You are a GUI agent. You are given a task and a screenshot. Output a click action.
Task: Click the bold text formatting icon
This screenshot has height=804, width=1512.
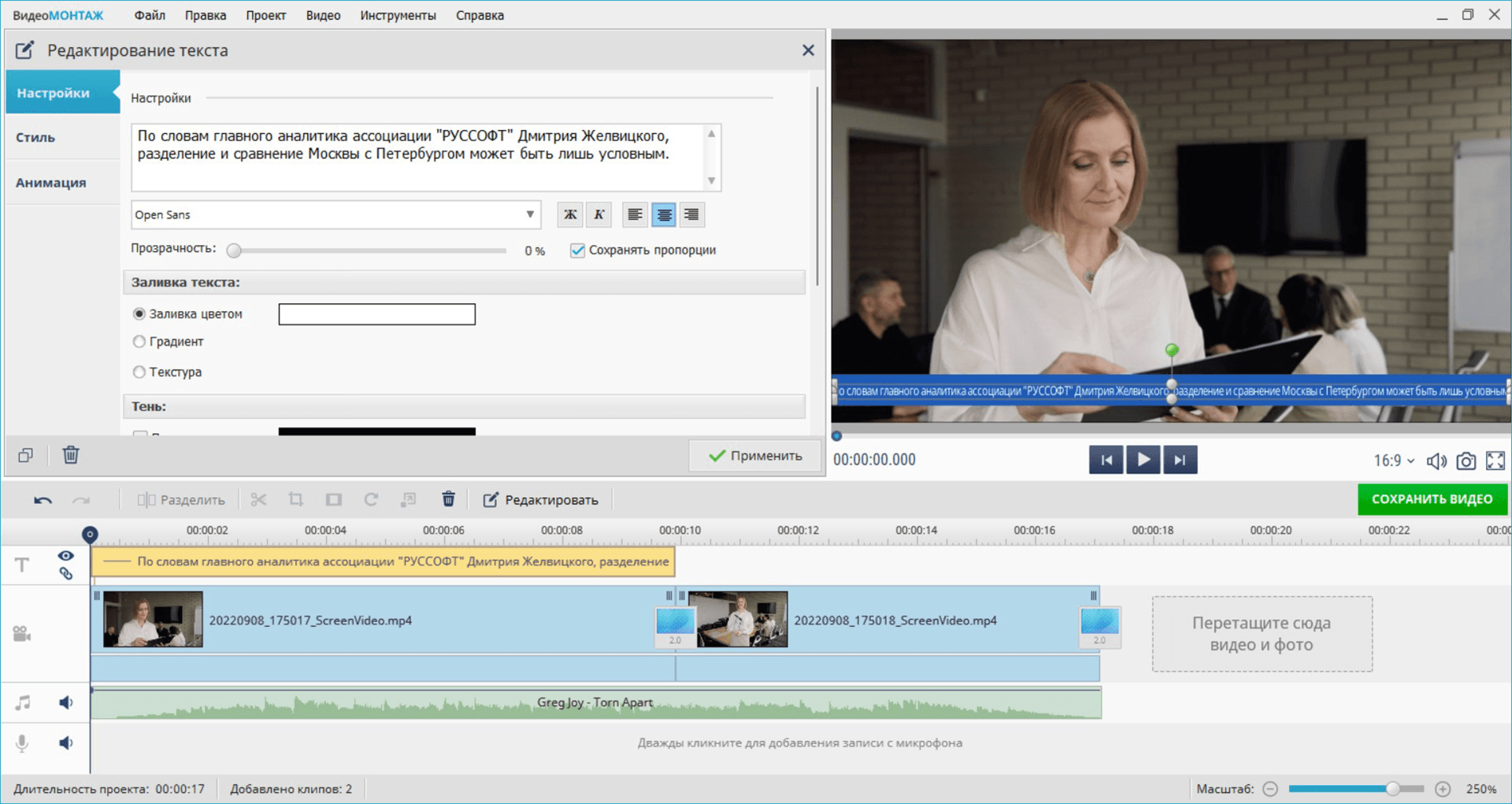(570, 215)
